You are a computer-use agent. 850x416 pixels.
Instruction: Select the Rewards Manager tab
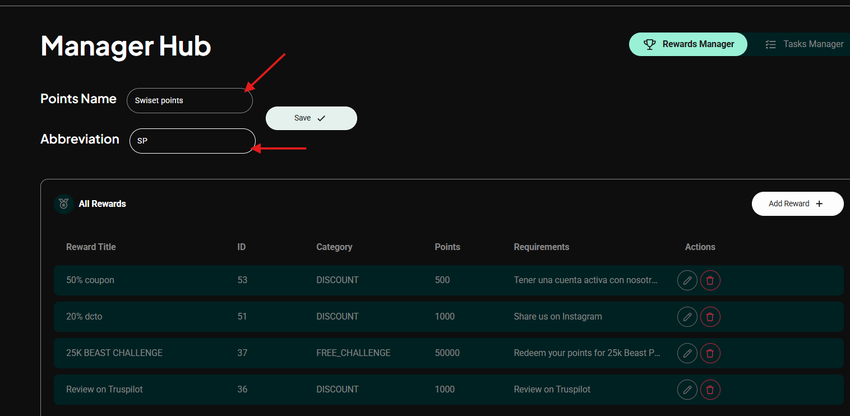[688, 44]
